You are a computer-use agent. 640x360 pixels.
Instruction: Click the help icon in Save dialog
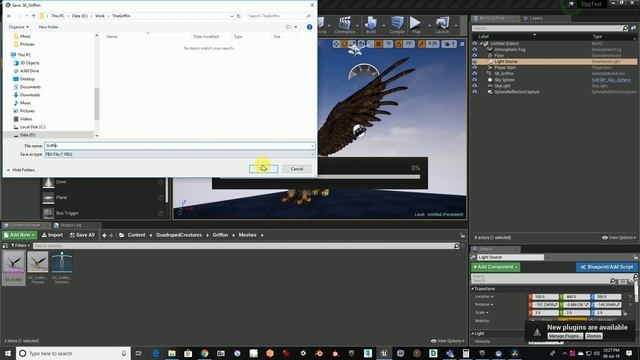click(x=309, y=27)
